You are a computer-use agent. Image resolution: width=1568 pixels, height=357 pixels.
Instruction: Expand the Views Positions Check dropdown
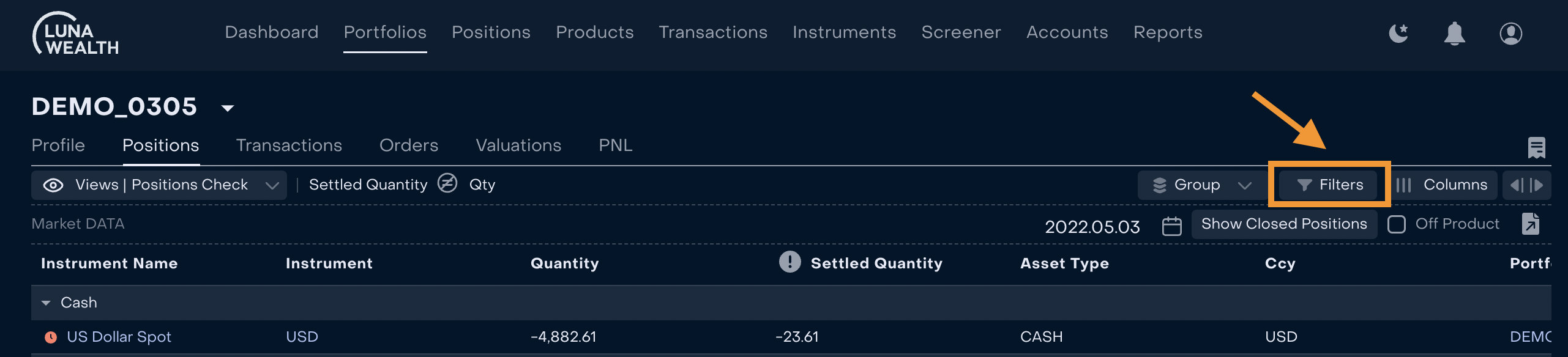point(272,185)
